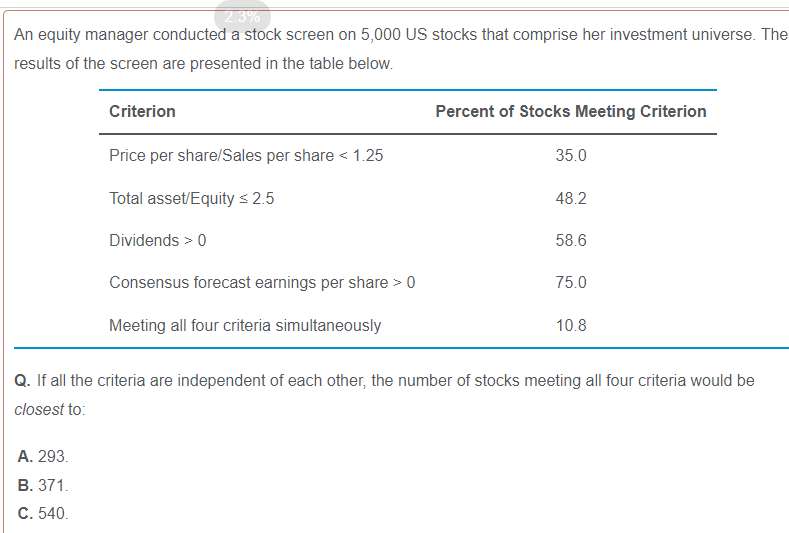Image resolution: width=789 pixels, height=533 pixels.
Task: Click the 48.2 percent value
Action: [571, 198]
